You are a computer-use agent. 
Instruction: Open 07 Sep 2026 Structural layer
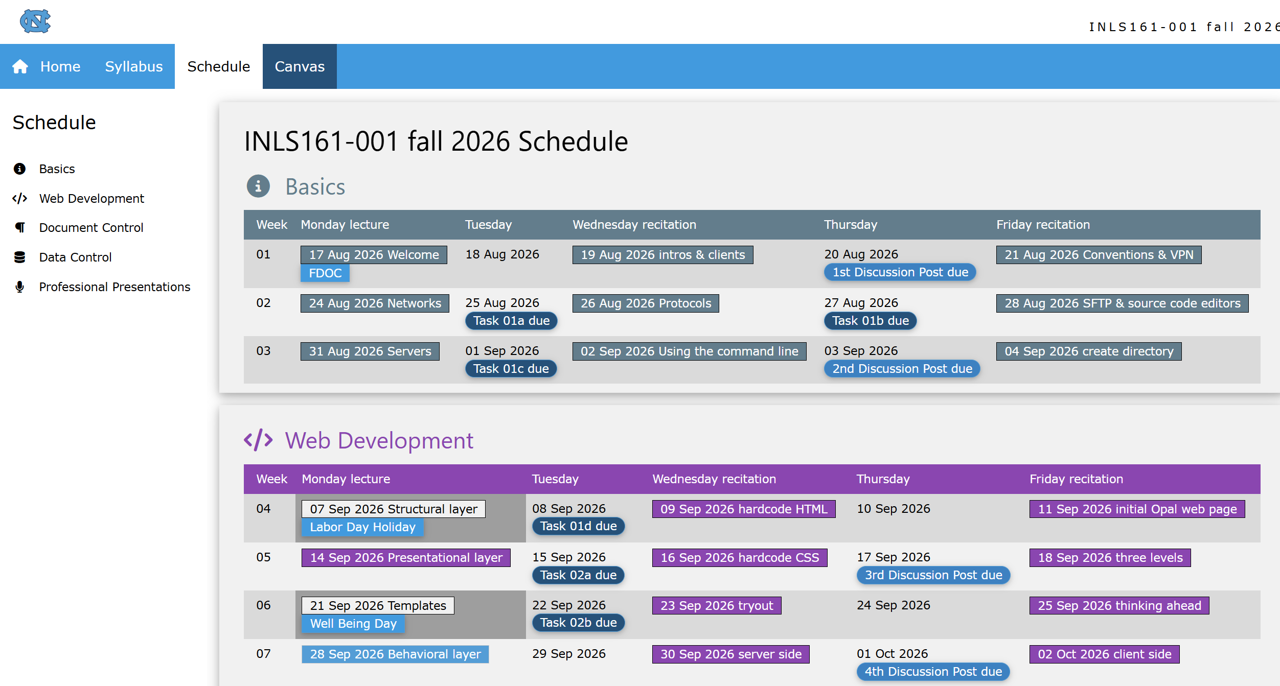click(x=394, y=509)
